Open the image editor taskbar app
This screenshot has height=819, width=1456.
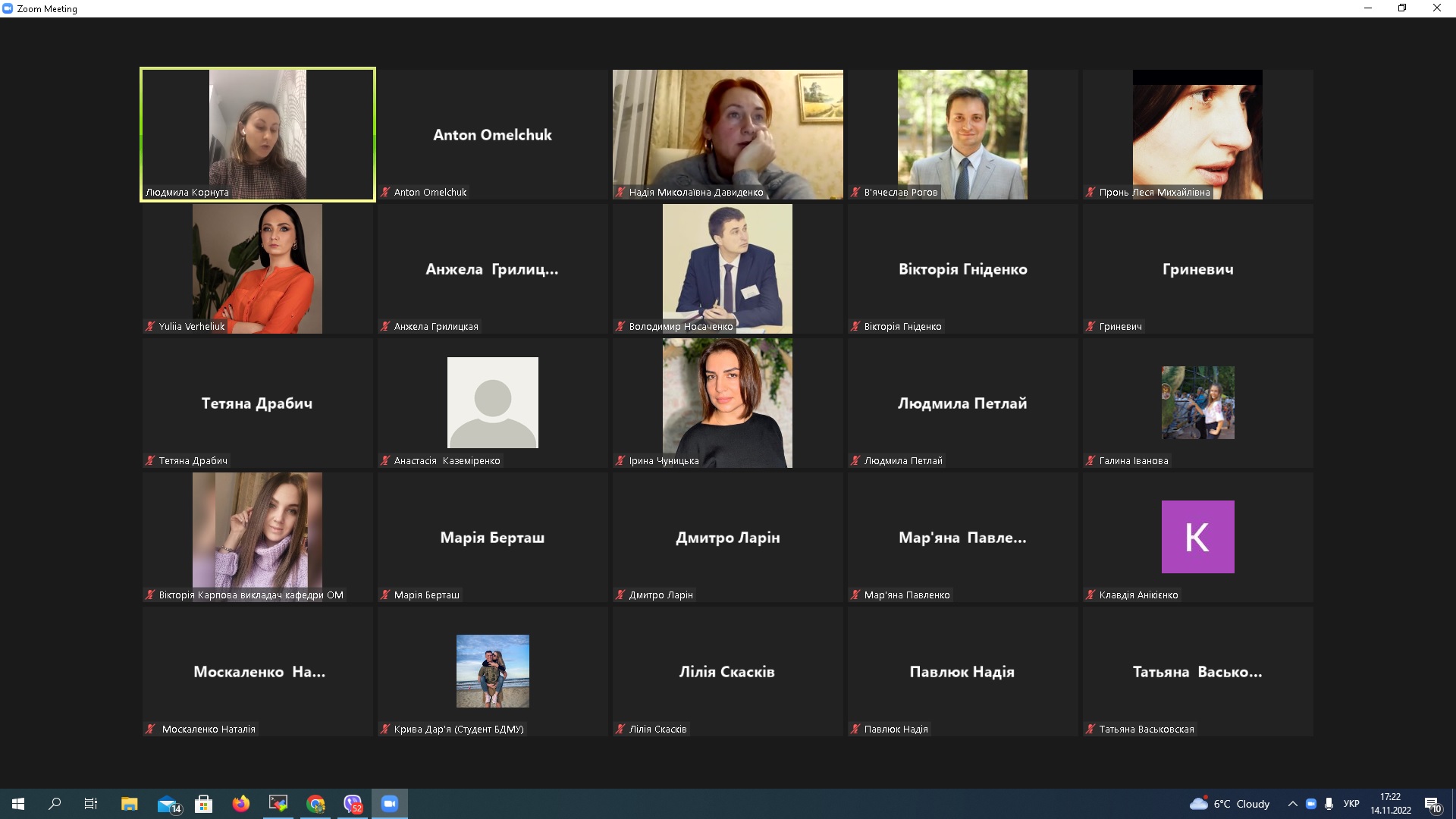point(278,804)
